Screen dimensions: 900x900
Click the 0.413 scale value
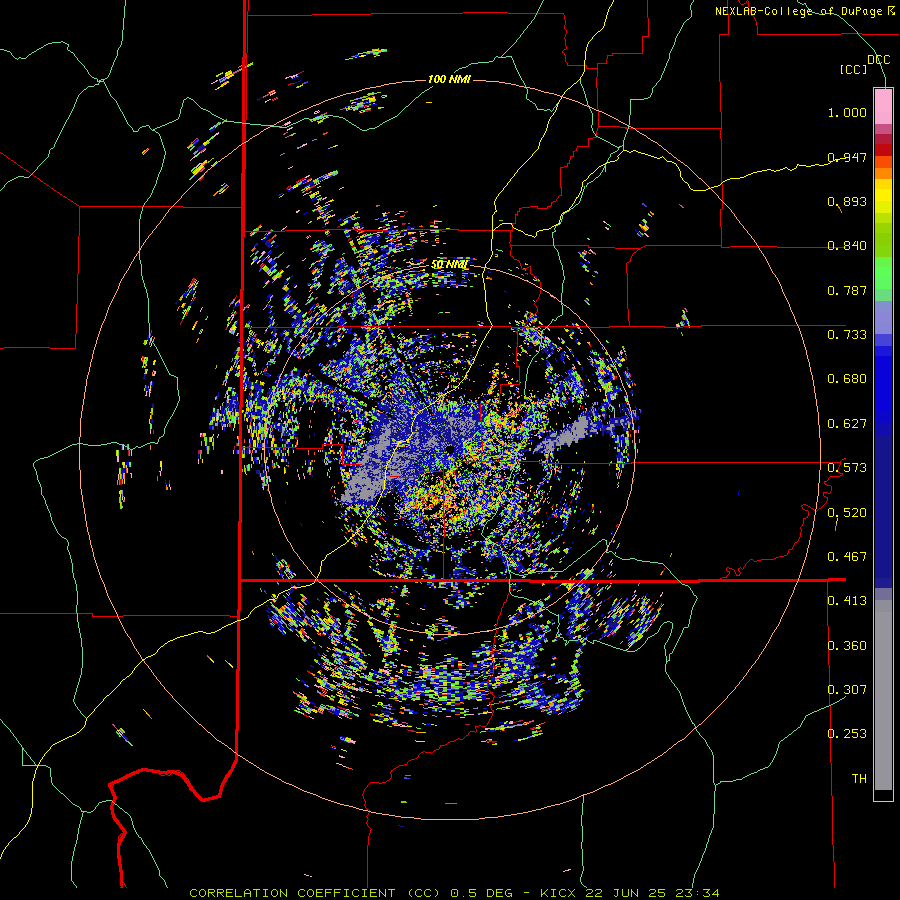[847, 601]
